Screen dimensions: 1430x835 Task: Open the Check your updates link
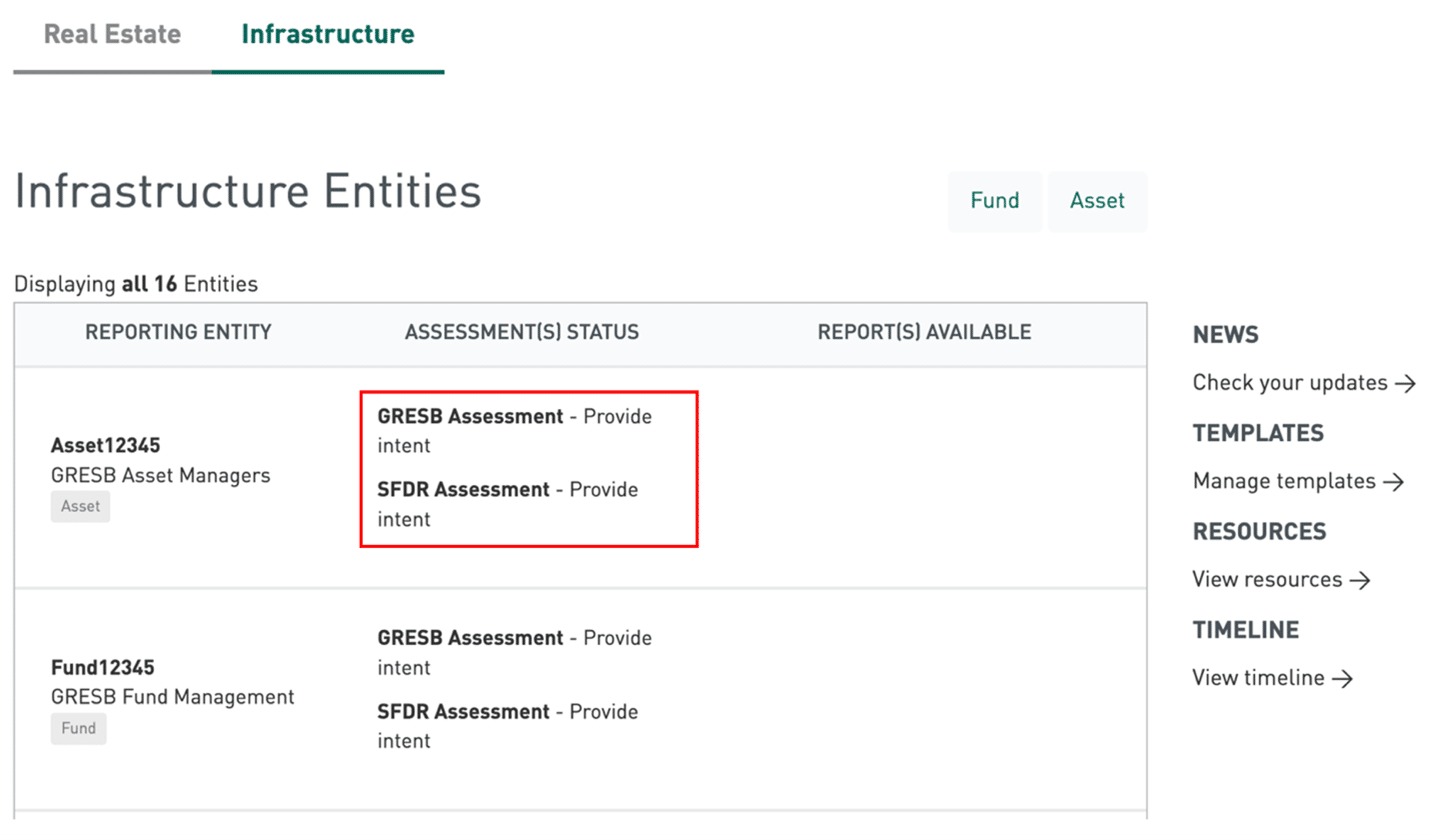tap(1289, 383)
